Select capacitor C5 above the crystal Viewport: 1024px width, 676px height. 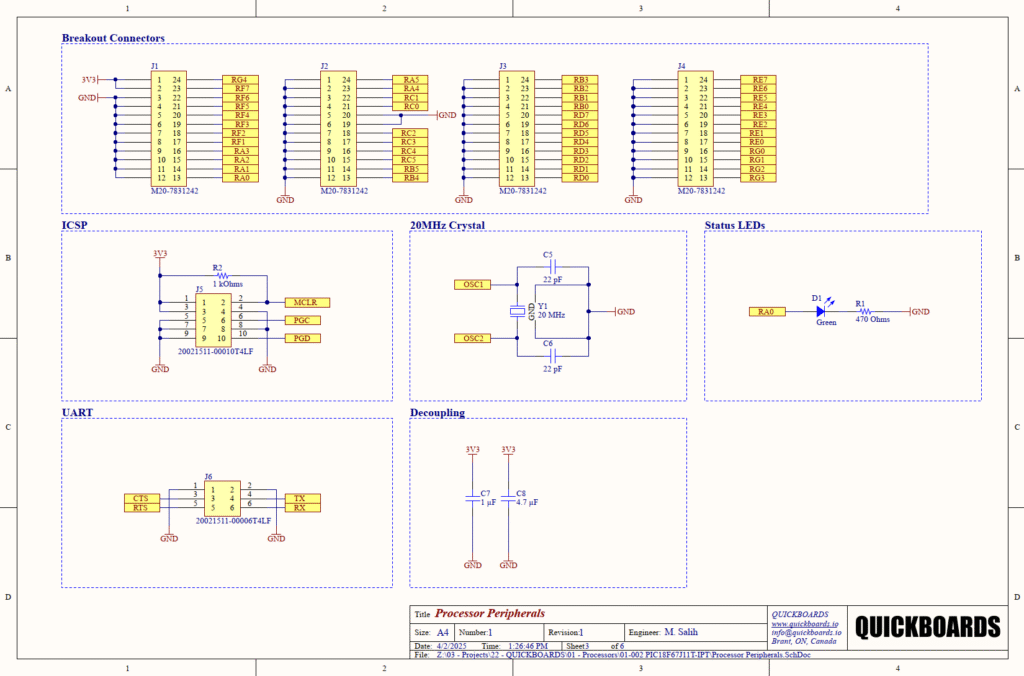click(551, 266)
